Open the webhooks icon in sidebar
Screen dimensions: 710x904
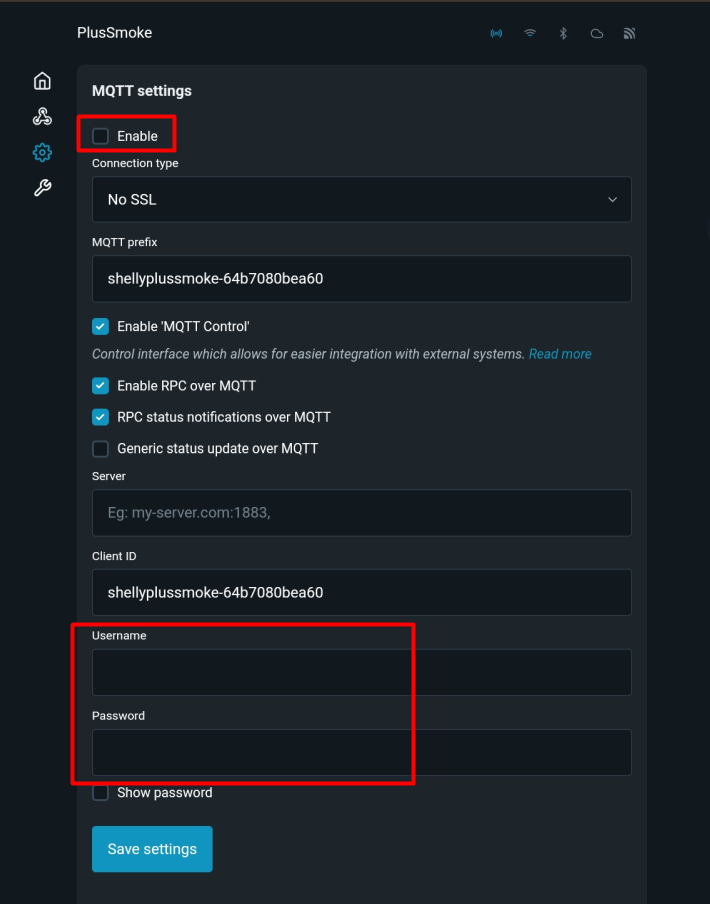click(42, 117)
